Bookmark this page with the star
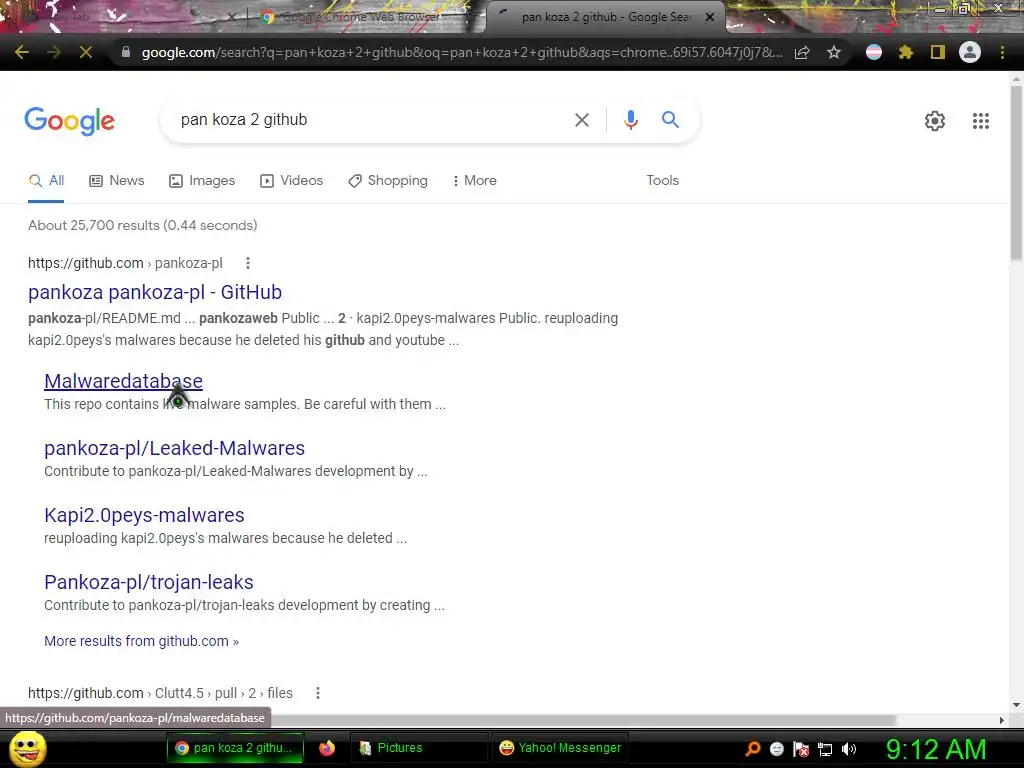 click(x=834, y=52)
